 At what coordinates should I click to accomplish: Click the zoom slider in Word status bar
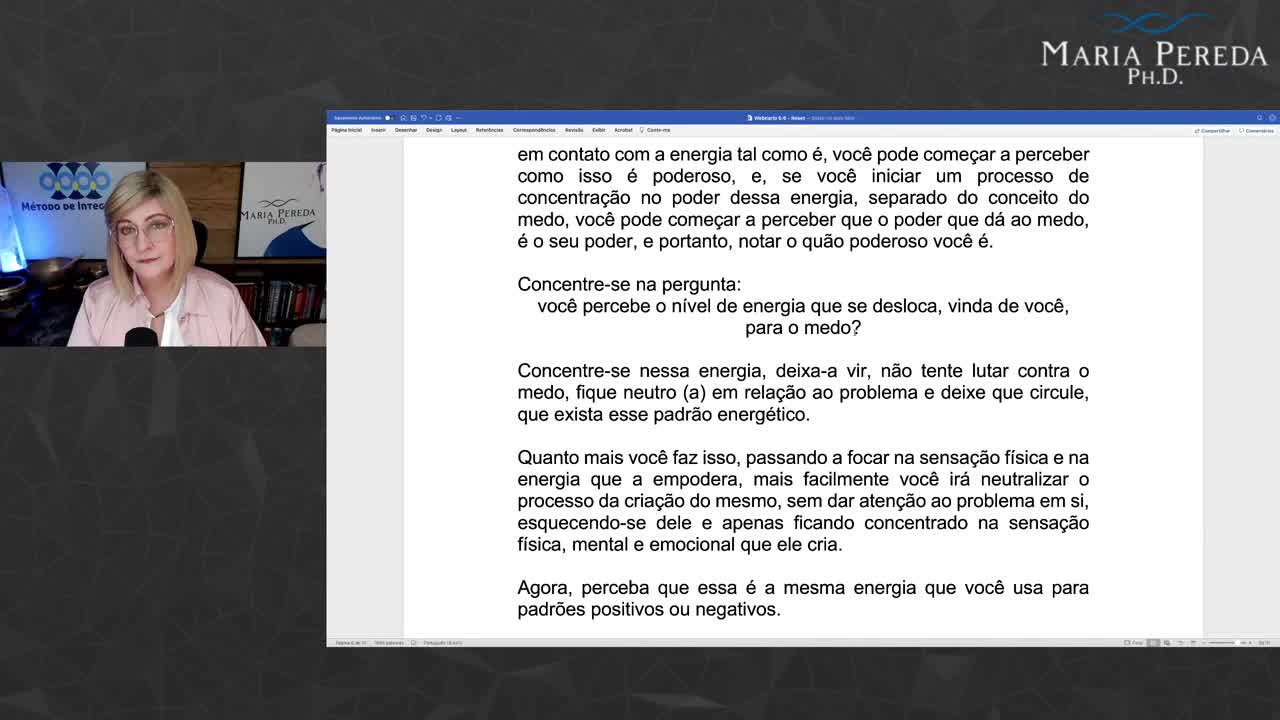point(1225,643)
